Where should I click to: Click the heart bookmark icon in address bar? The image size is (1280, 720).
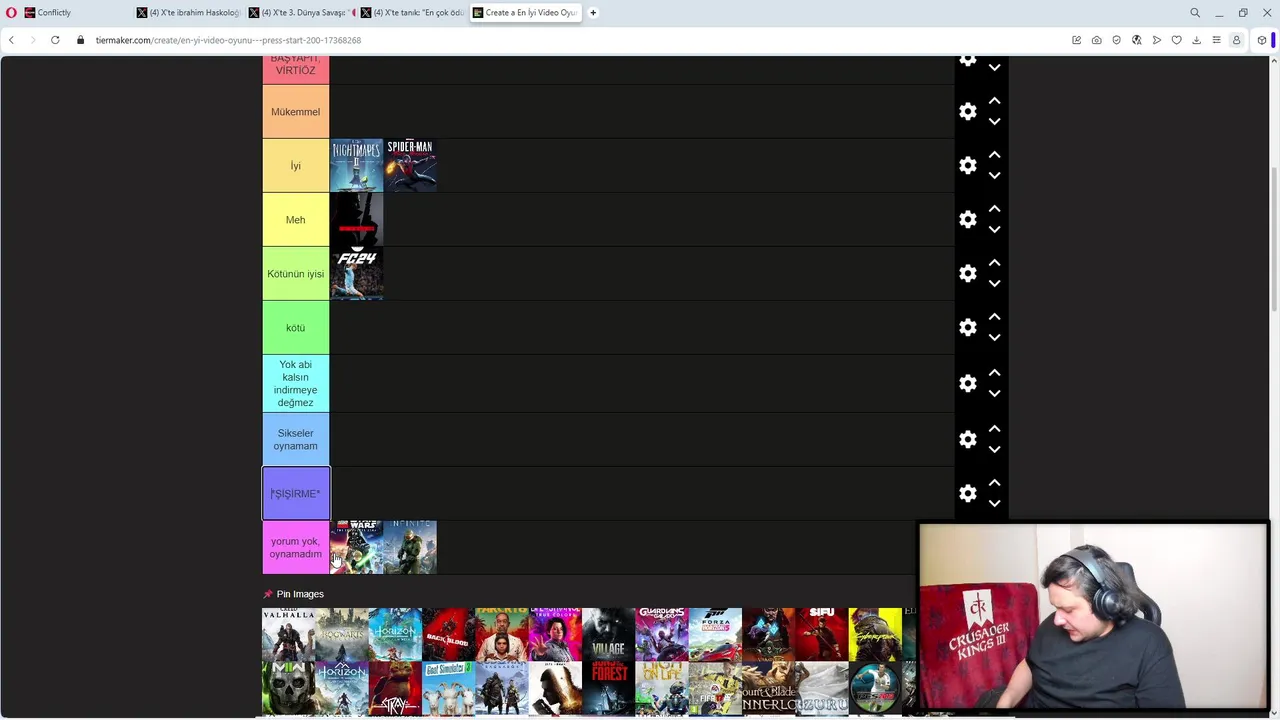(1176, 40)
